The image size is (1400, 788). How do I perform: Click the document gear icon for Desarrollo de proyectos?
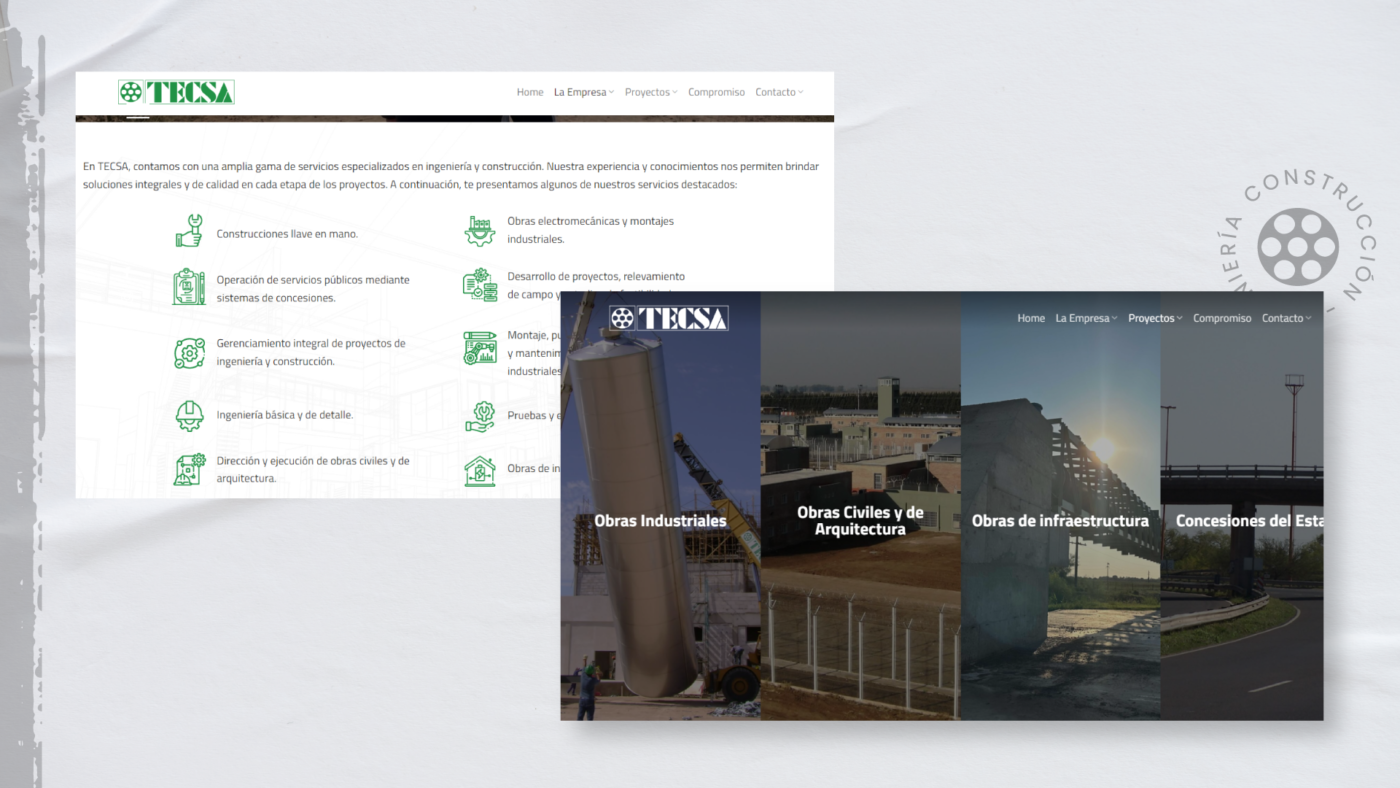coord(480,285)
